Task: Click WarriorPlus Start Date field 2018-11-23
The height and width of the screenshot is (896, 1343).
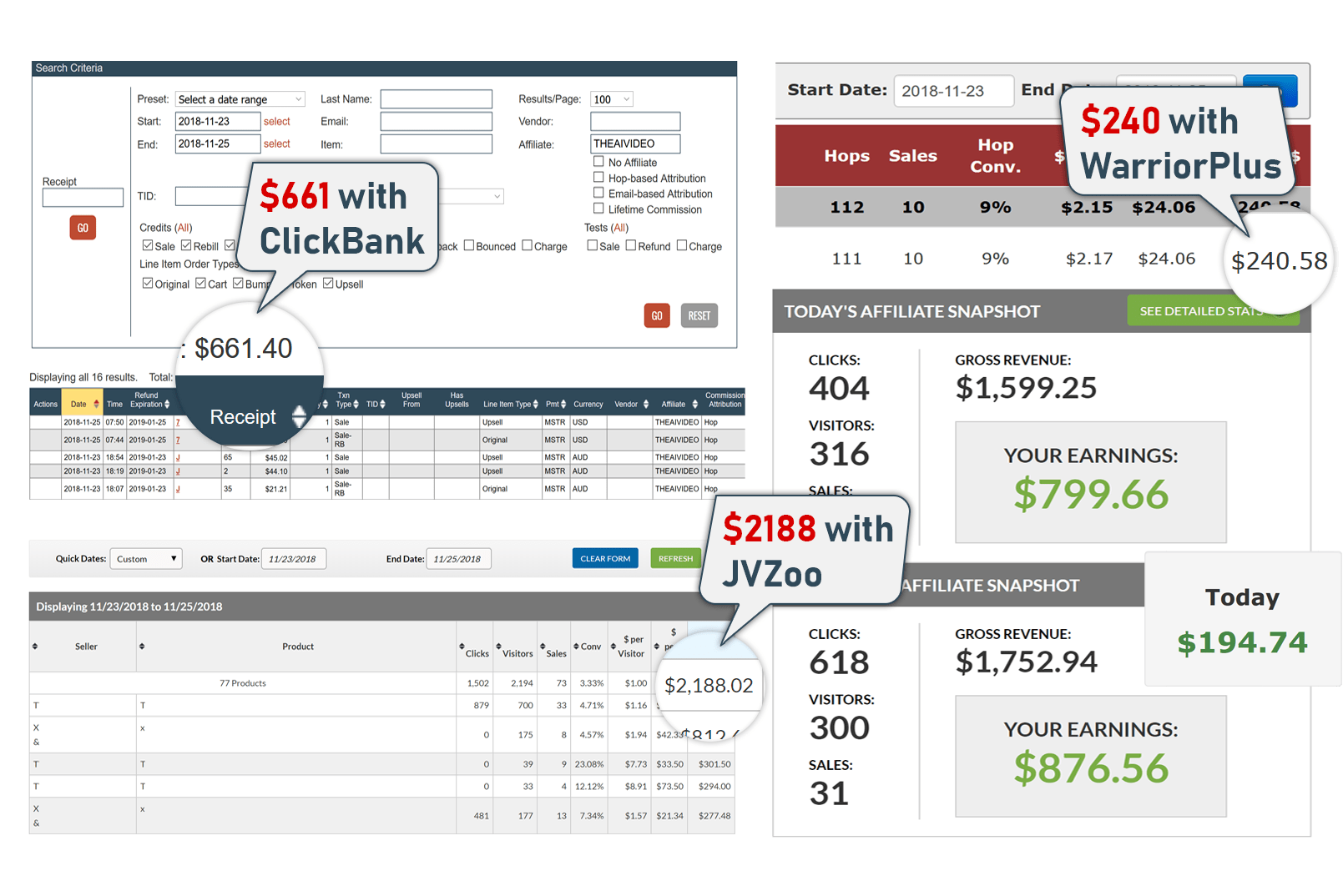Action: tap(954, 91)
